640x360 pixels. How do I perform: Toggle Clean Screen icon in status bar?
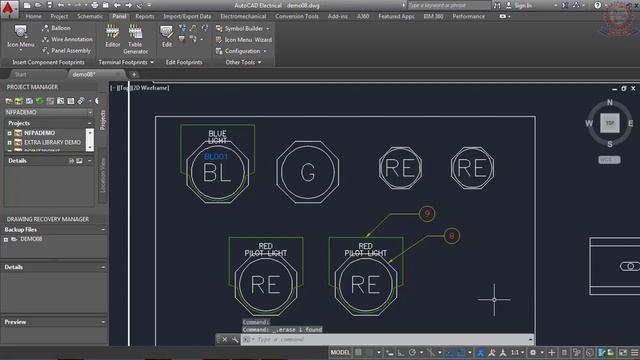pos(623,352)
